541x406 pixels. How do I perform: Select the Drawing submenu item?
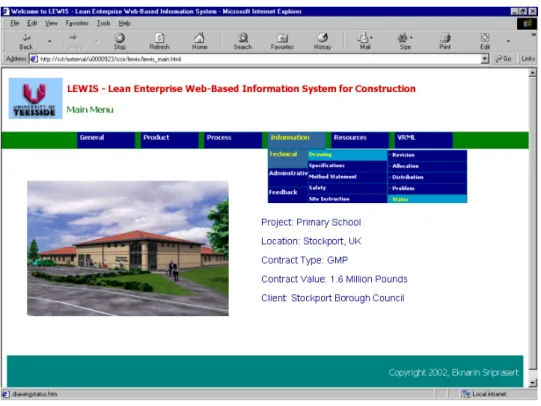[x=347, y=155]
